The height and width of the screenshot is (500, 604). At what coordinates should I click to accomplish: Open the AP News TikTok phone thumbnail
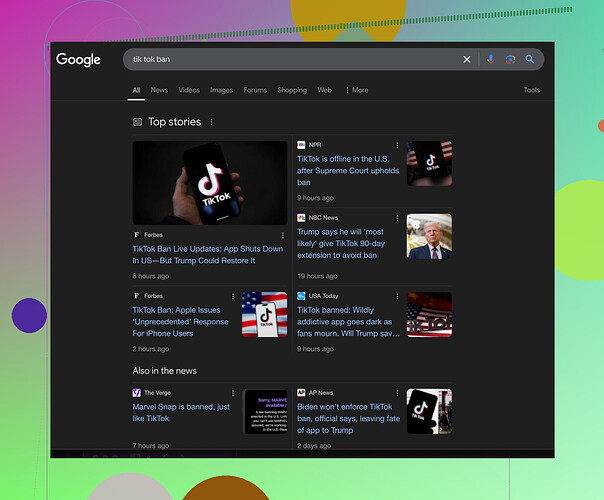tap(429, 411)
